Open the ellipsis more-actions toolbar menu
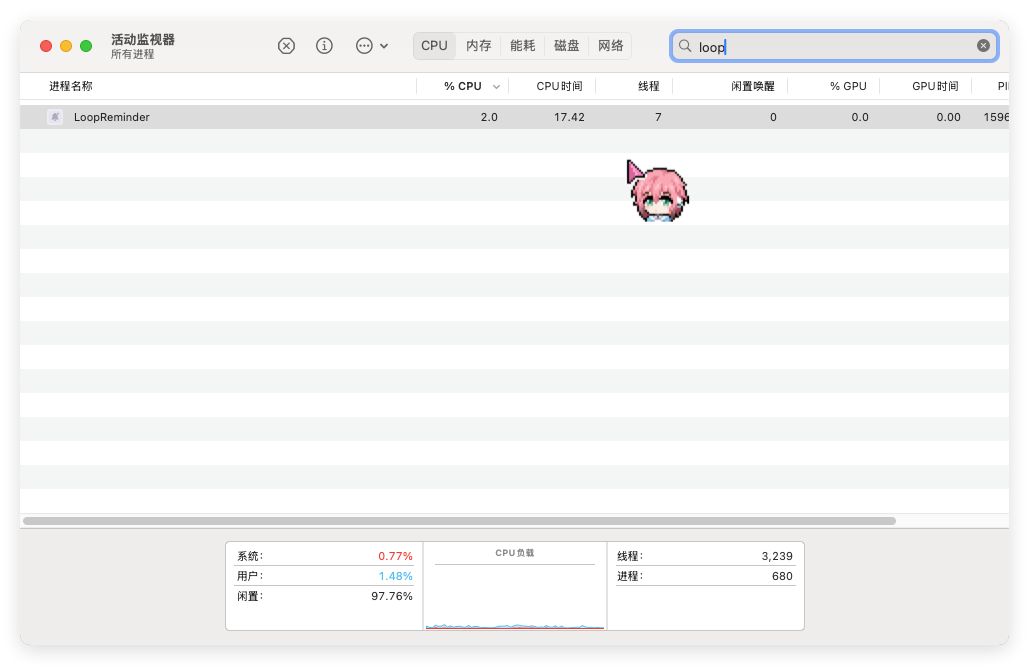This screenshot has width=1029, height=665. [372, 46]
